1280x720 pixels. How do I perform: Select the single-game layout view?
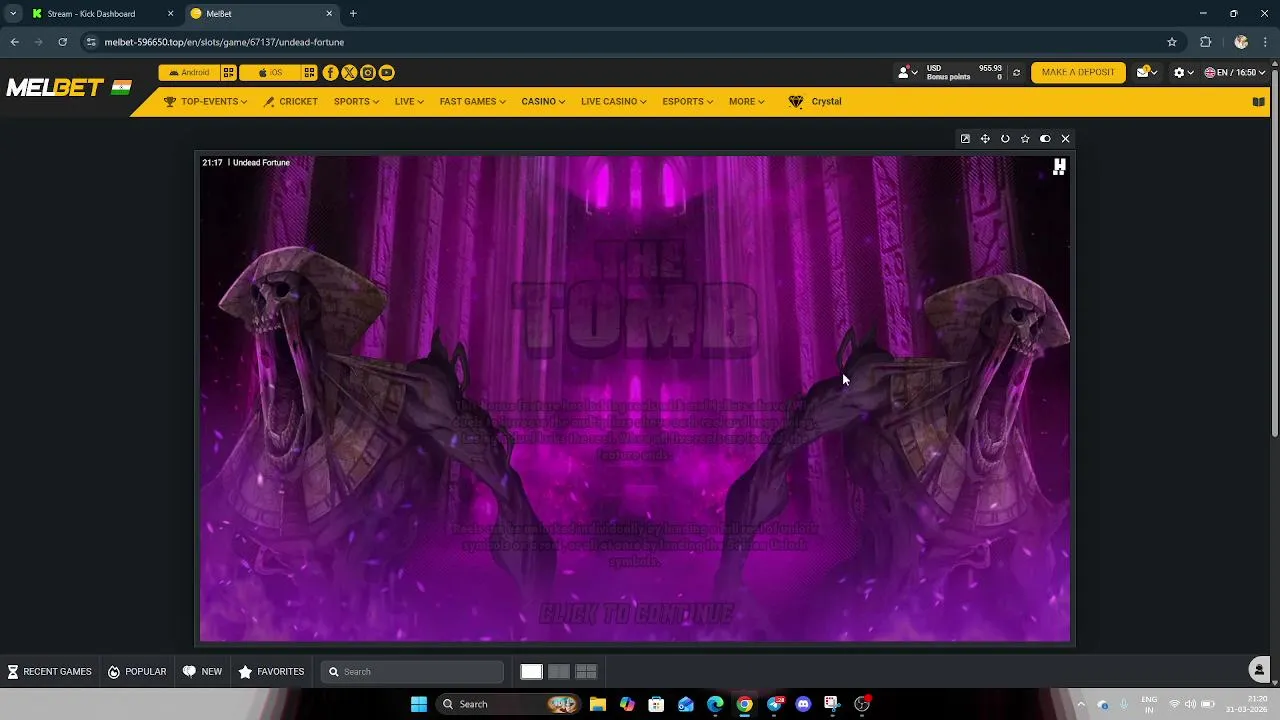[x=531, y=672]
